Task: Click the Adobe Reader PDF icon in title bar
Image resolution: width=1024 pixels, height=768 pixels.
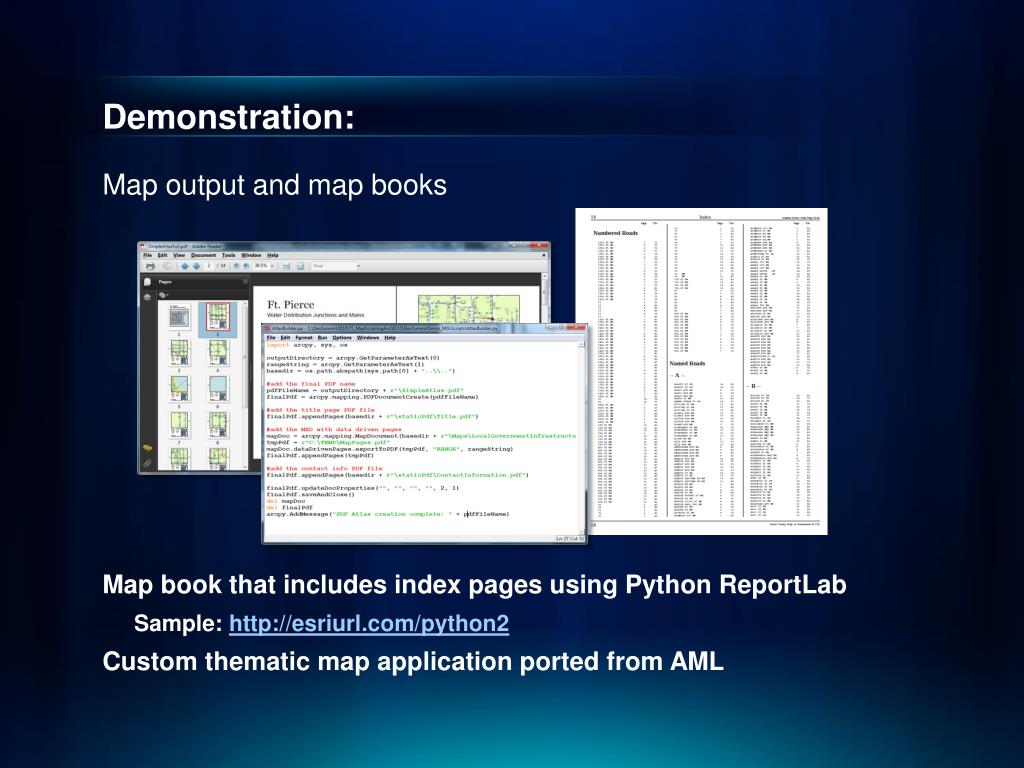Action: (x=142, y=246)
